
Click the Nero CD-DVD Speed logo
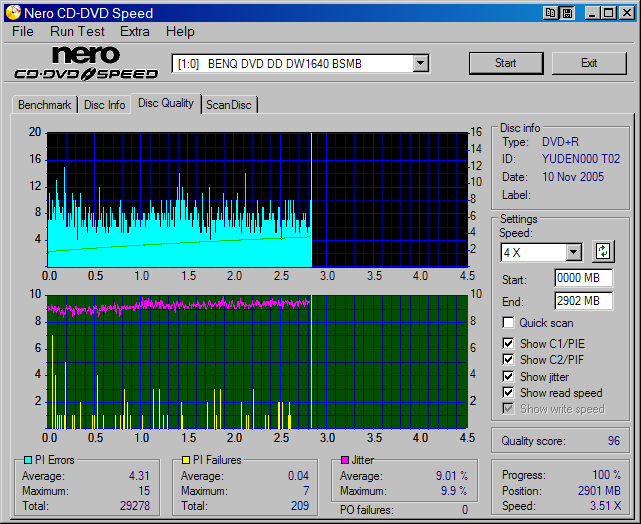86,63
